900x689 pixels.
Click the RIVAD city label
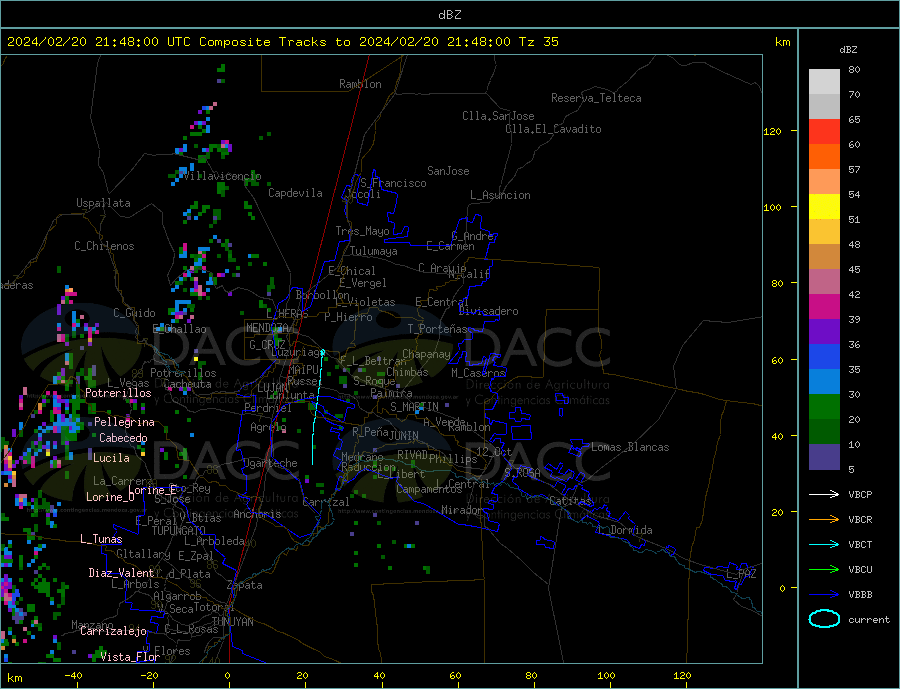[412, 455]
